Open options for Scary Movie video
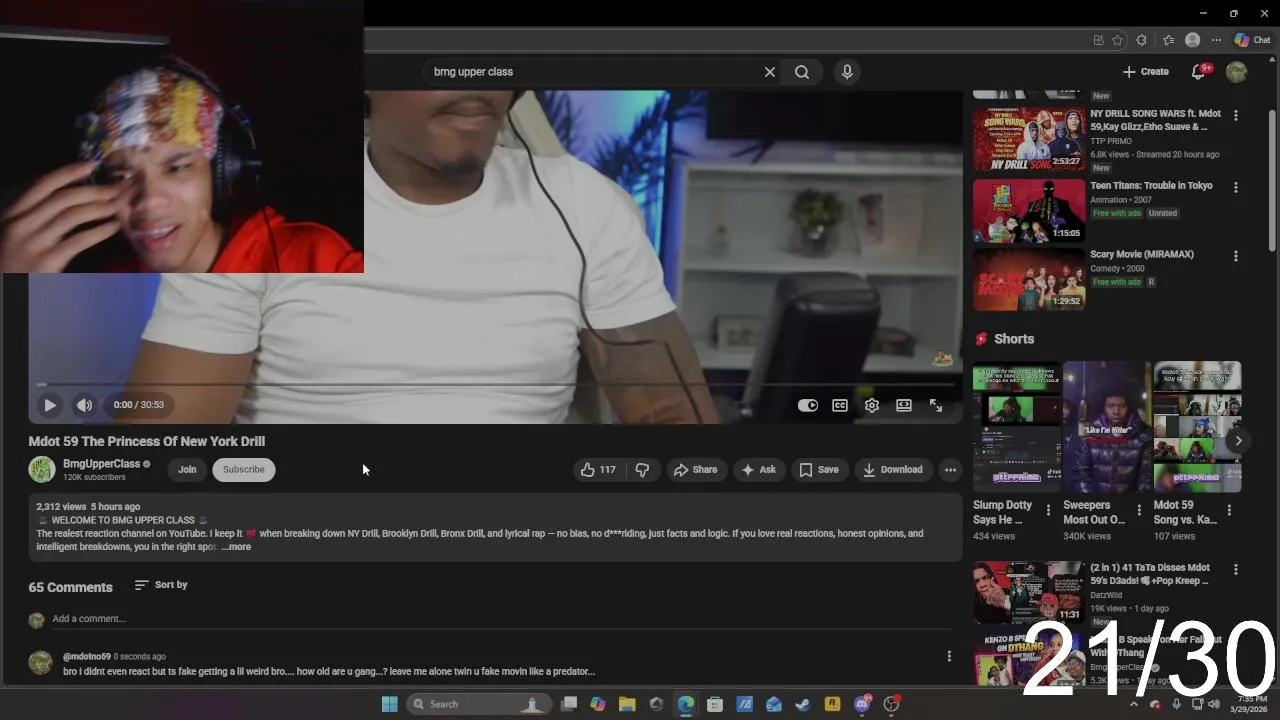The width and height of the screenshot is (1280, 720). (x=1236, y=256)
